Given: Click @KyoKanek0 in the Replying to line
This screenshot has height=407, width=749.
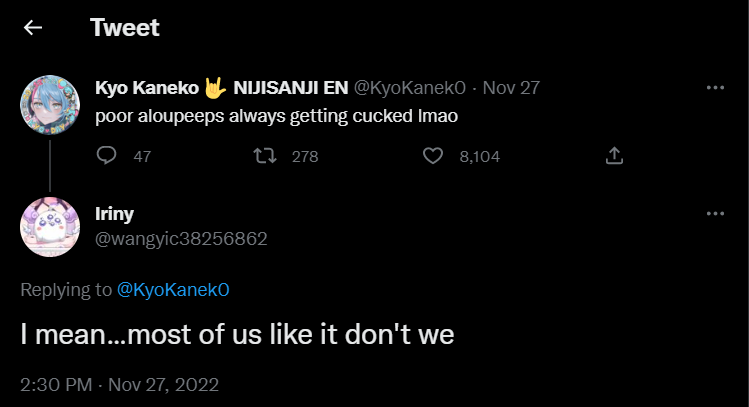Looking at the screenshot, I should [174, 290].
